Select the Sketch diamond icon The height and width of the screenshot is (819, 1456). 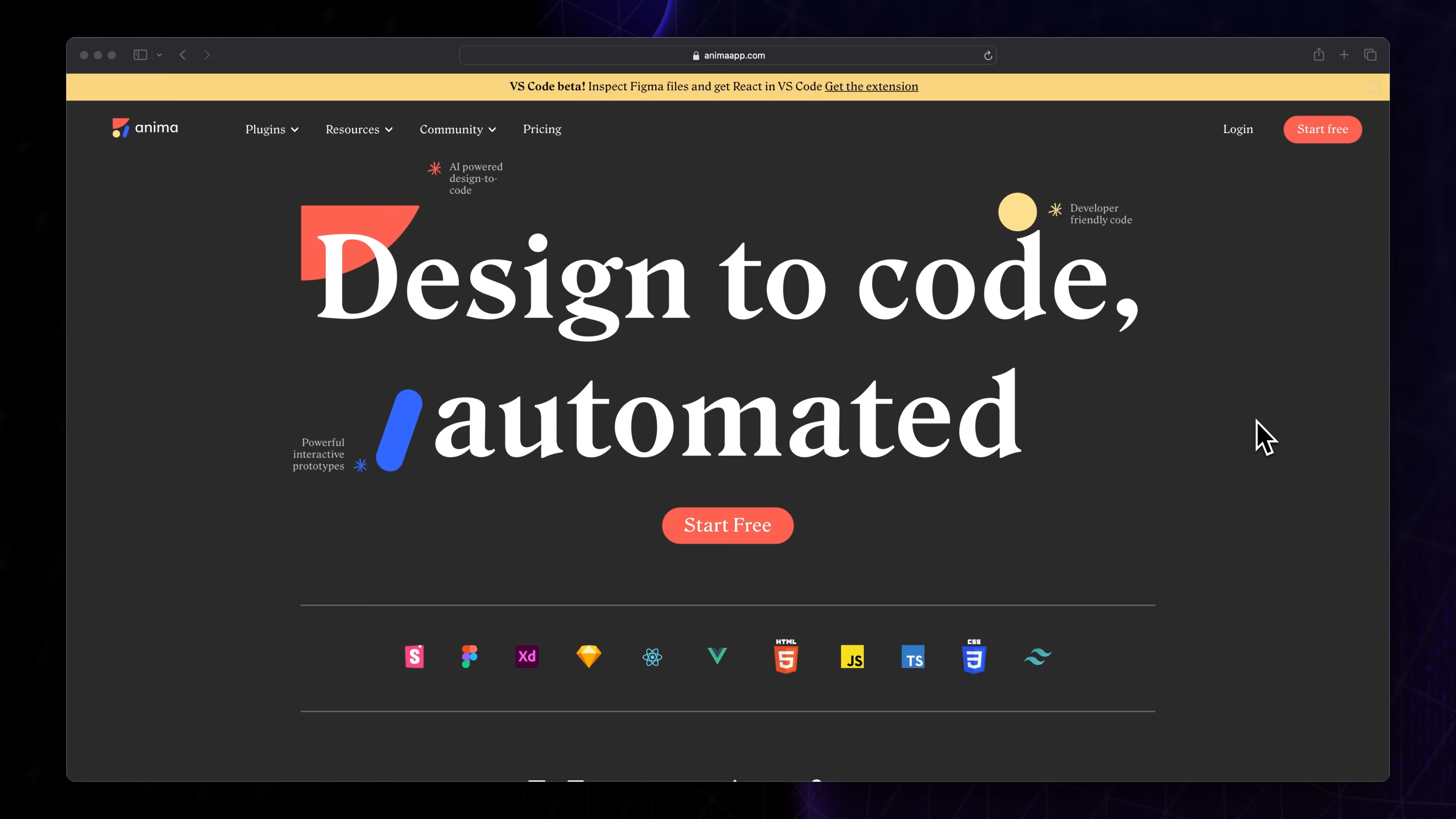[588, 656]
